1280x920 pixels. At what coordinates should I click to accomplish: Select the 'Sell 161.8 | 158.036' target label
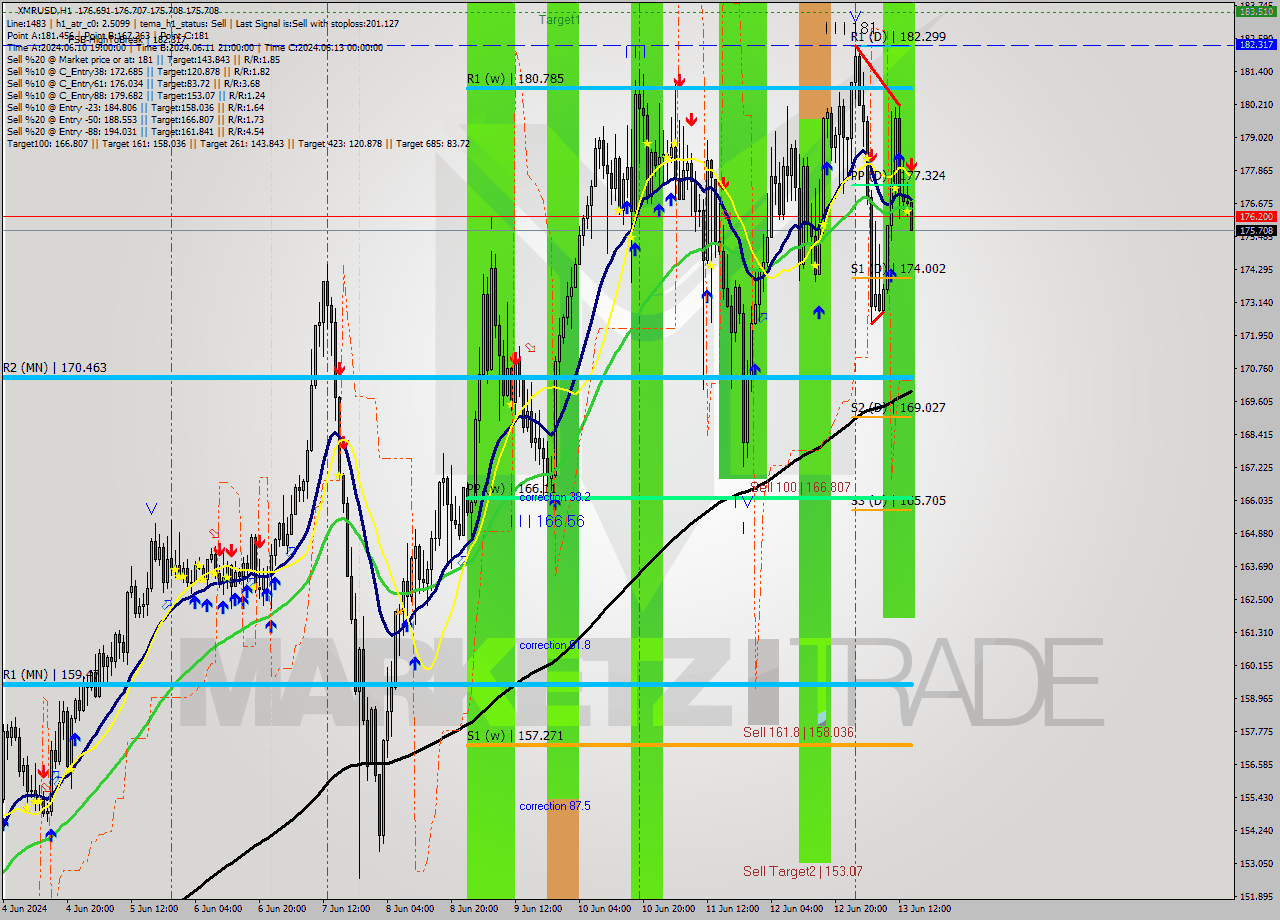click(x=798, y=733)
